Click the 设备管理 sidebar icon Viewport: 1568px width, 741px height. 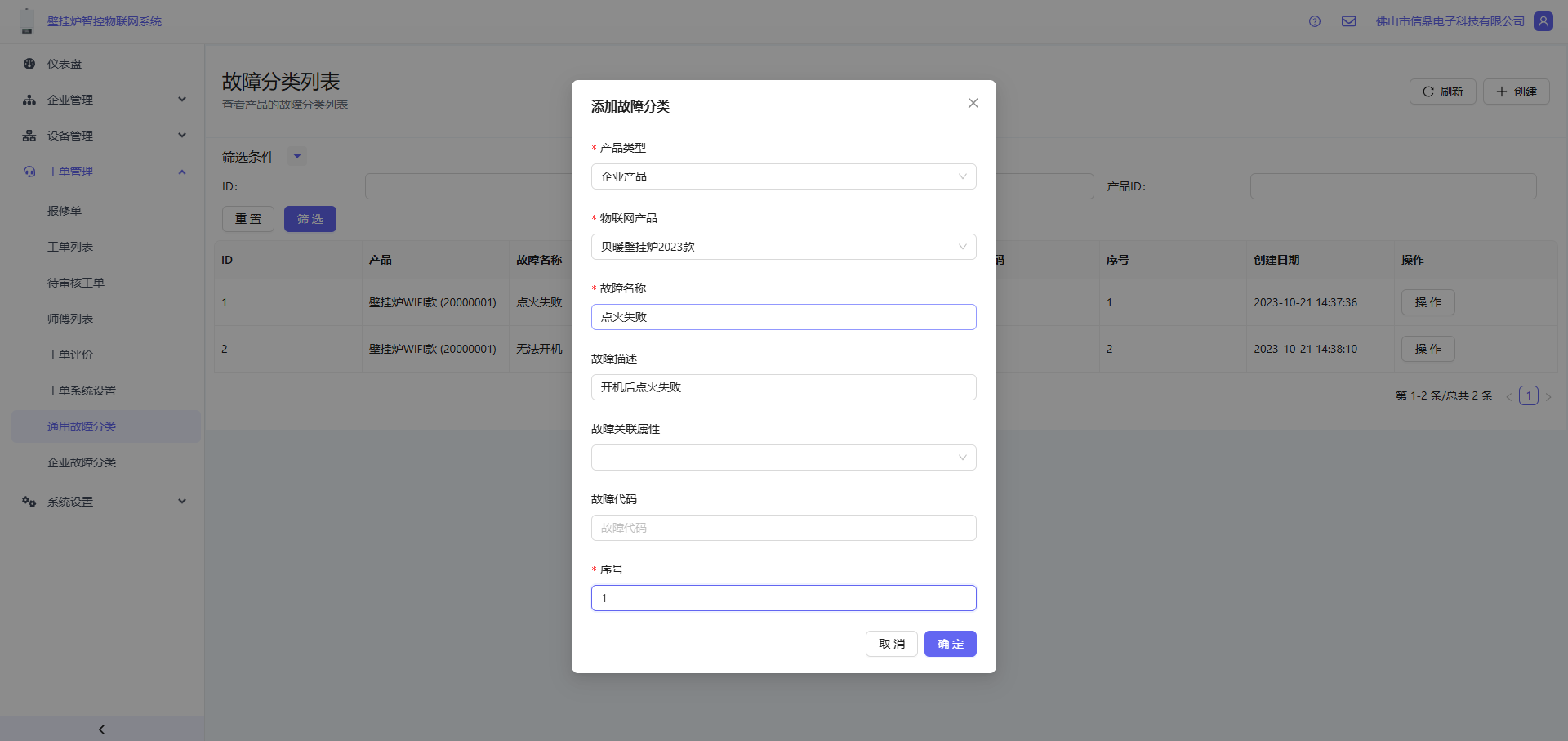(29, 136)
